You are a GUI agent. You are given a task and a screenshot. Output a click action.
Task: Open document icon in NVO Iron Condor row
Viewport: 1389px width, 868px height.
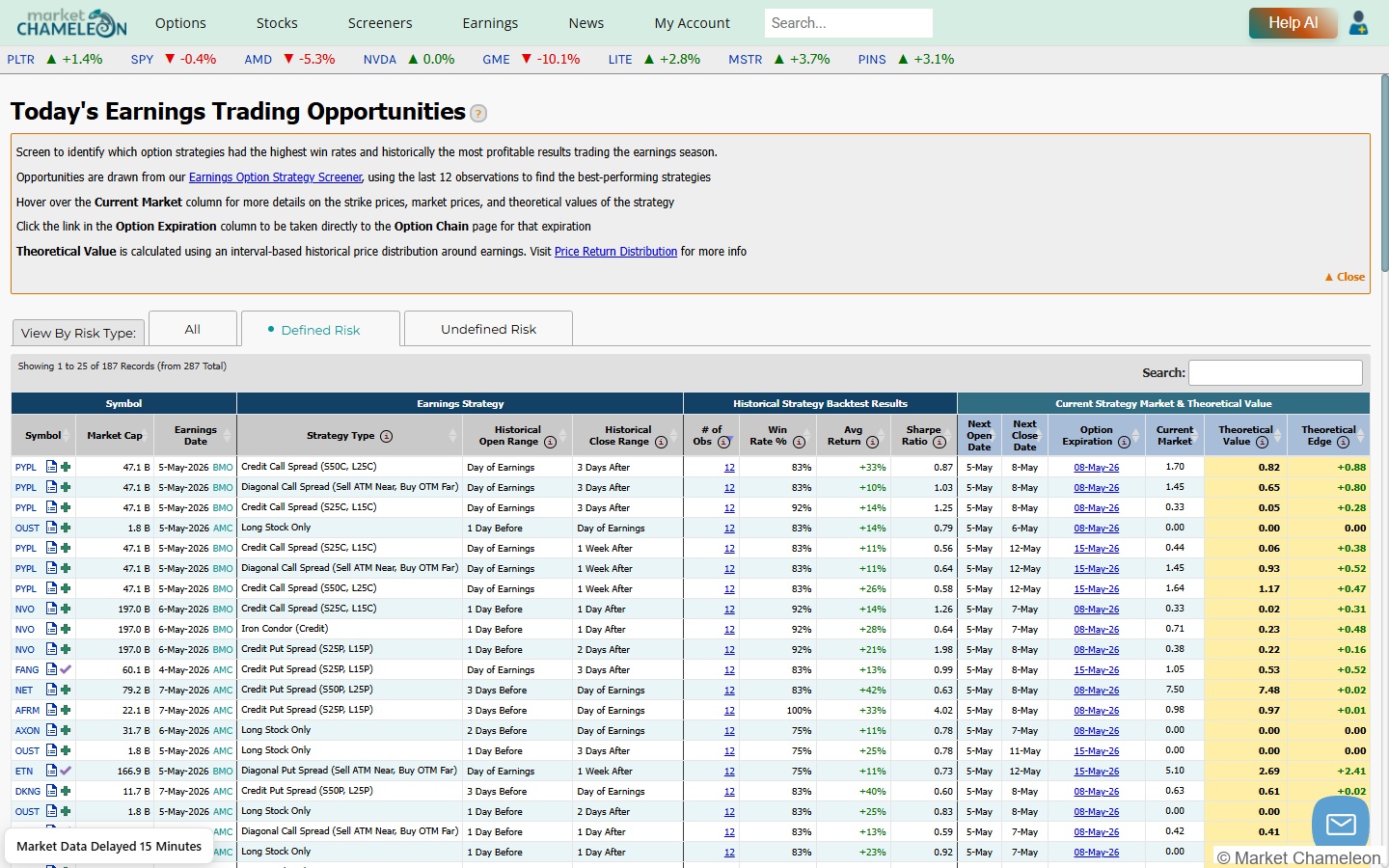coord(51,629)
